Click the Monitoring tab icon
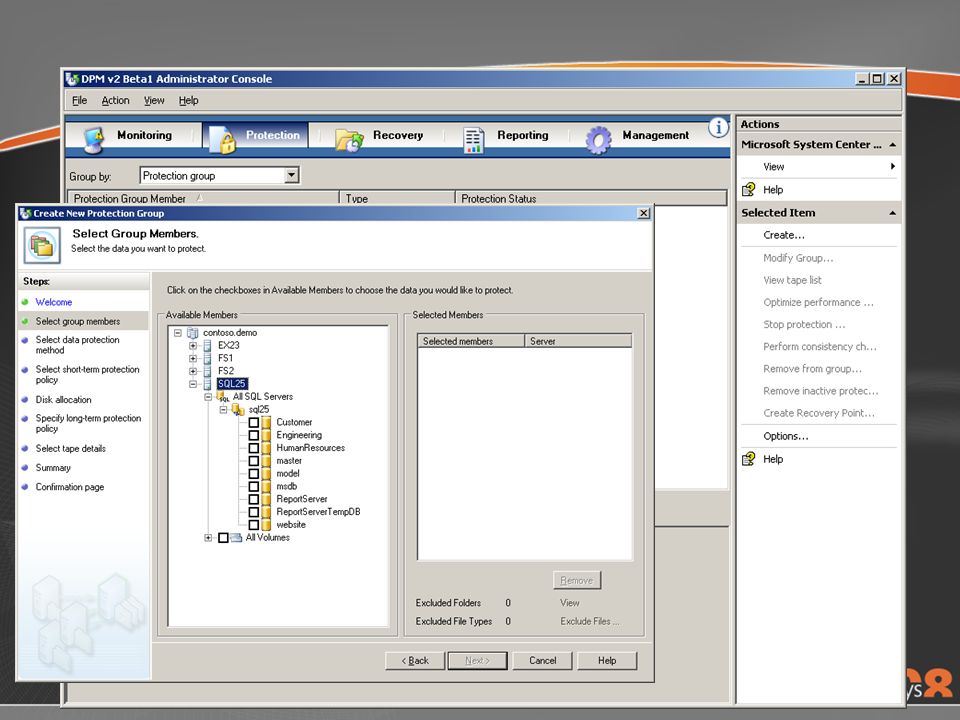The height and width of the screenshot is (720, 960). point(94,139)
